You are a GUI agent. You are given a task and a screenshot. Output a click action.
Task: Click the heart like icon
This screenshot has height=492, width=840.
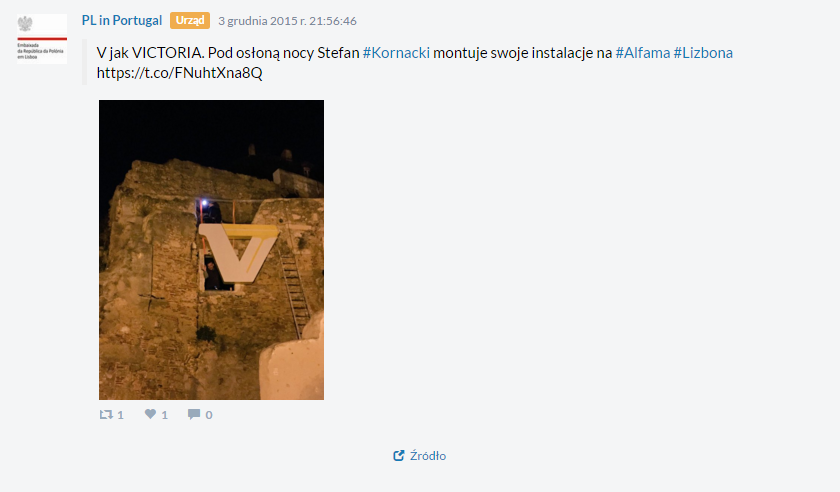click(x=150, y=414)
